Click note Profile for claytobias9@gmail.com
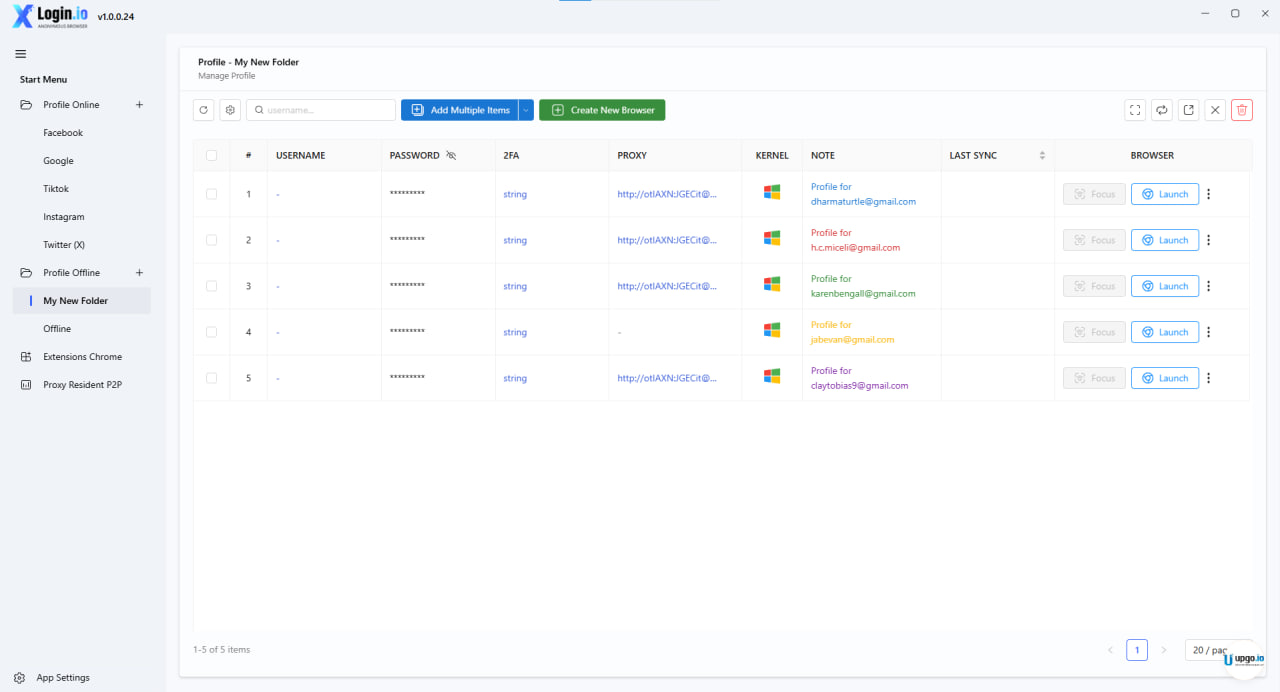Image resolution: width=1280 pixels, height=692 pixels. [x=859, y=378]
